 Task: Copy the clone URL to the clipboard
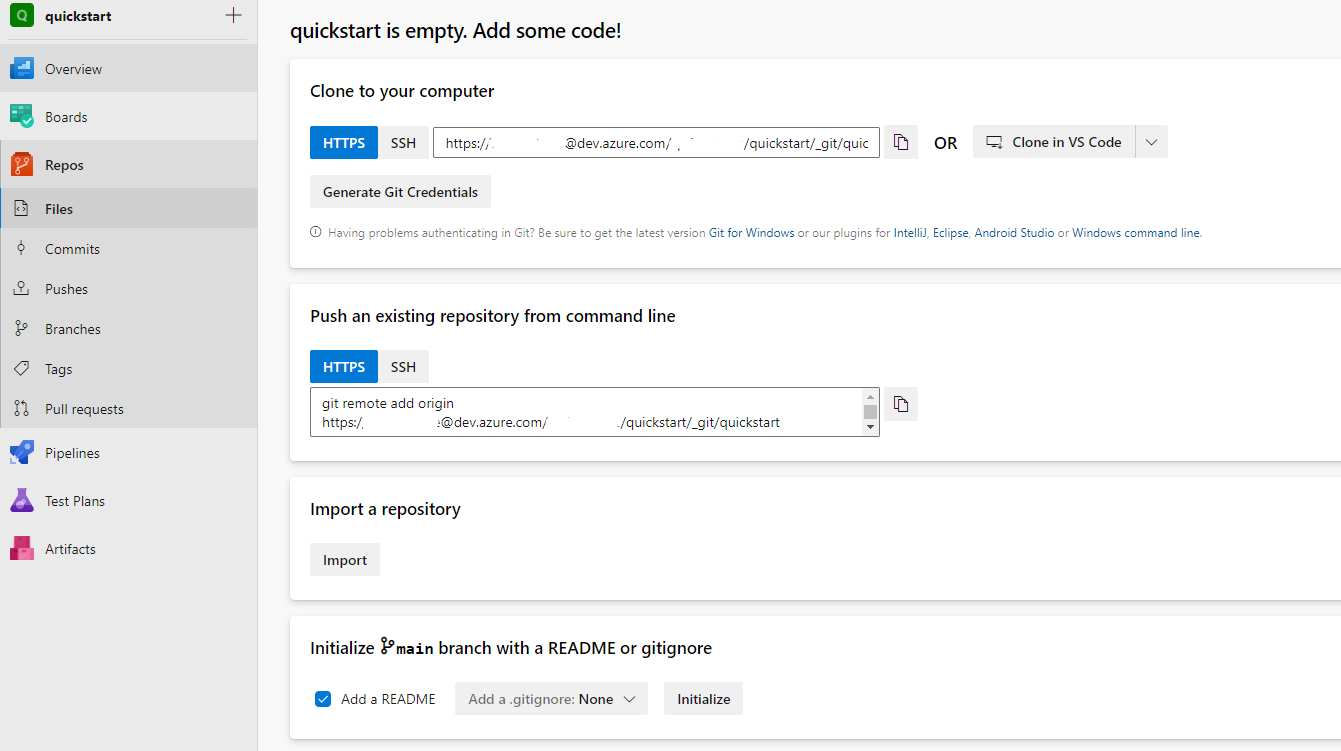(901, 142)
